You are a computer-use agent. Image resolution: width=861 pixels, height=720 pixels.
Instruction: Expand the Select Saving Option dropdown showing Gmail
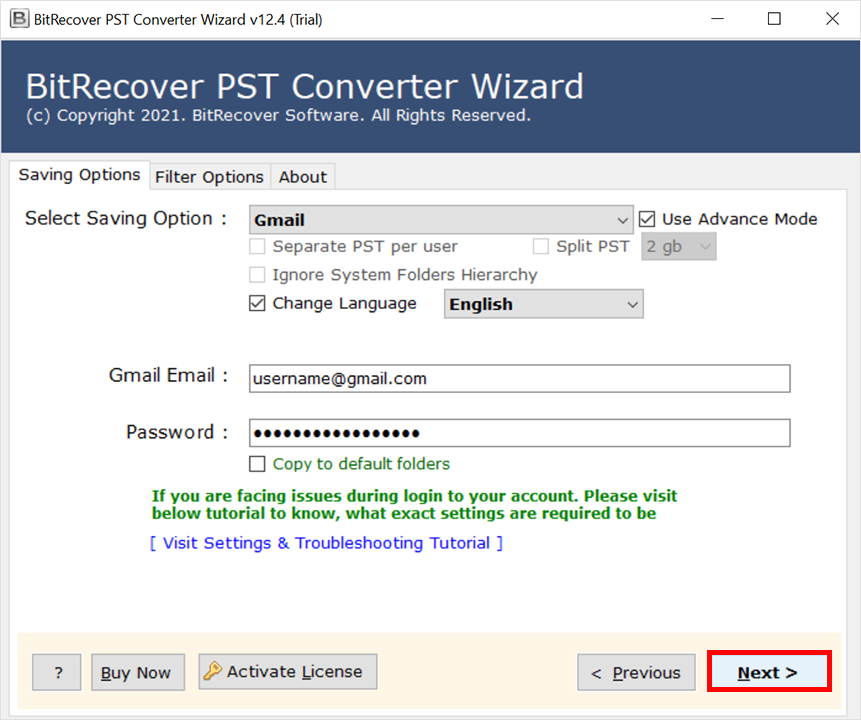(x=441, y=220)
